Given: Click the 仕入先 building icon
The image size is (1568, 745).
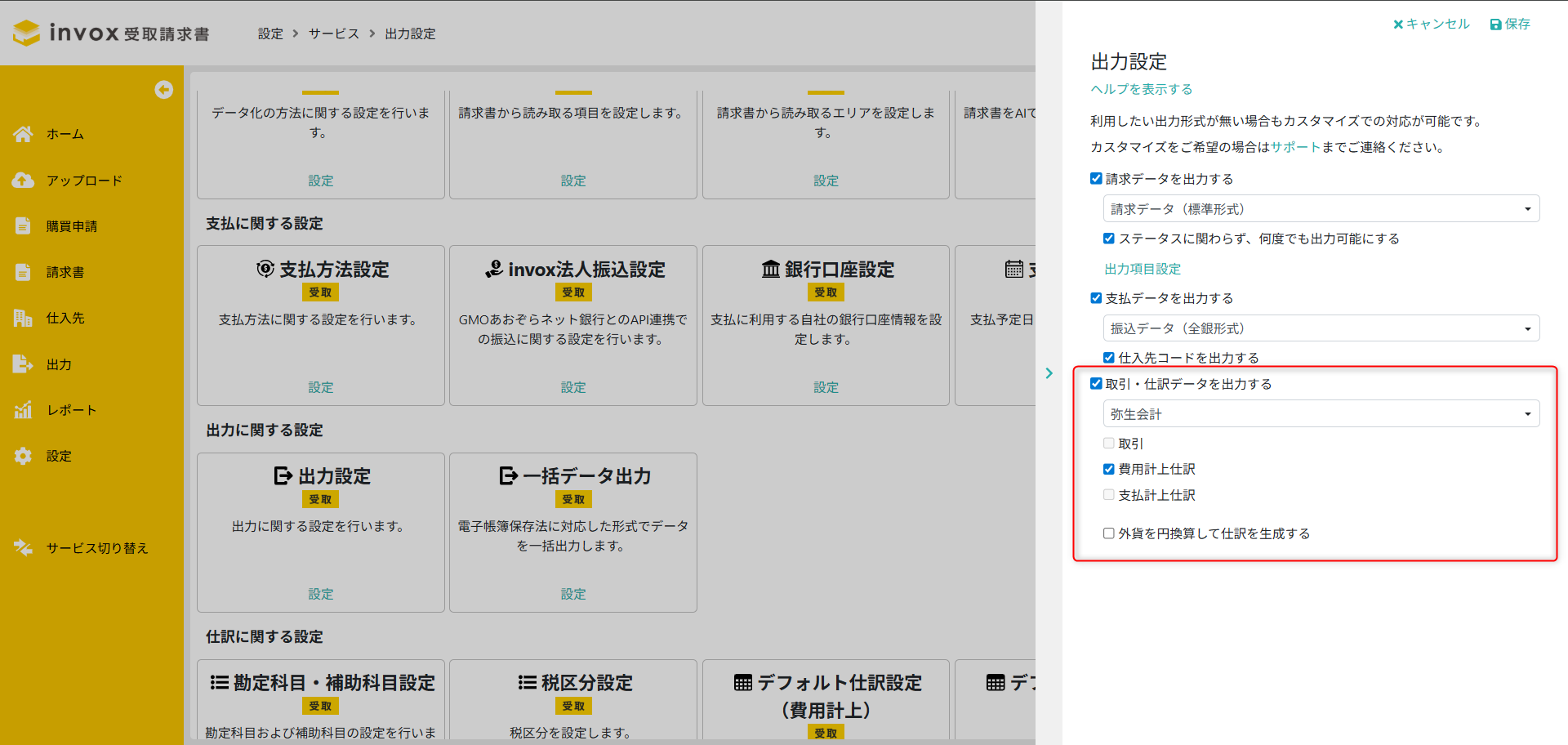Looking at the screenshot, I should pyautogui.click(x=23, y=318).
